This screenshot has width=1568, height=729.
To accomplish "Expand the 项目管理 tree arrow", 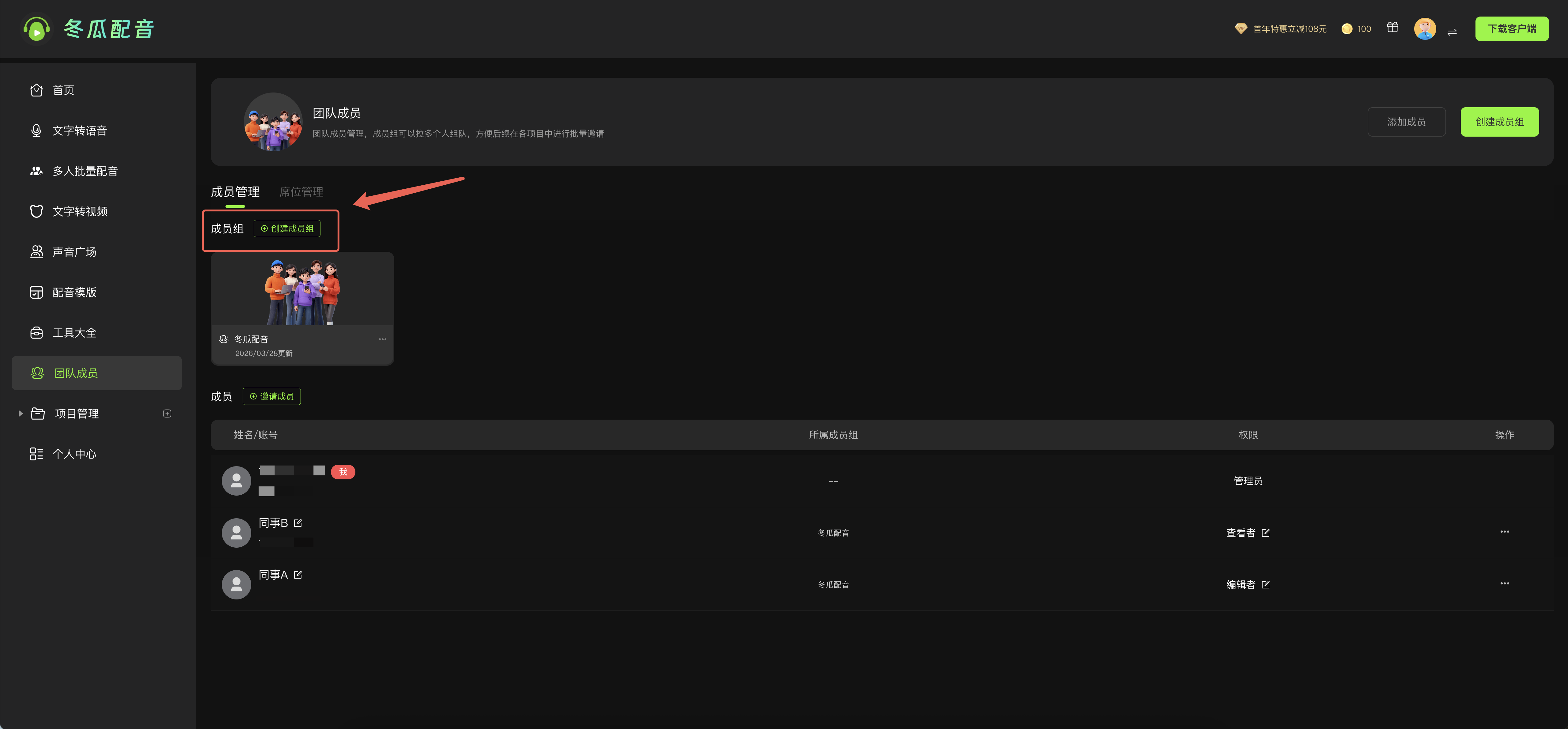I will coord(20,414).
